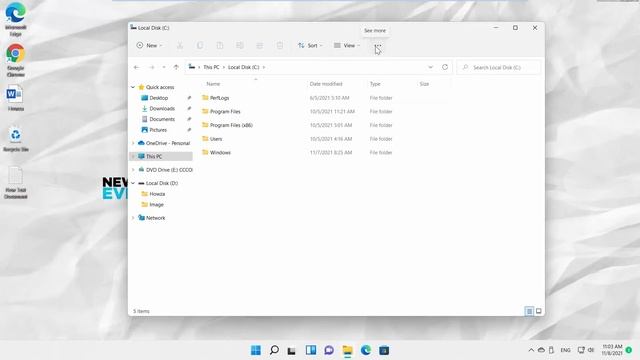Open taskbar Search magnifier
Image resolution: width=640 pixels, height=360 pixels.
coord(274,350)
